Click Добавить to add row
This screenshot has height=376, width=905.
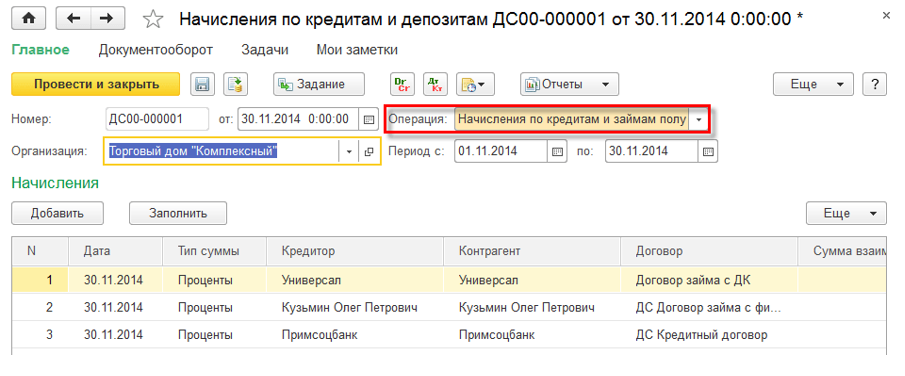[x=58, y=213]
